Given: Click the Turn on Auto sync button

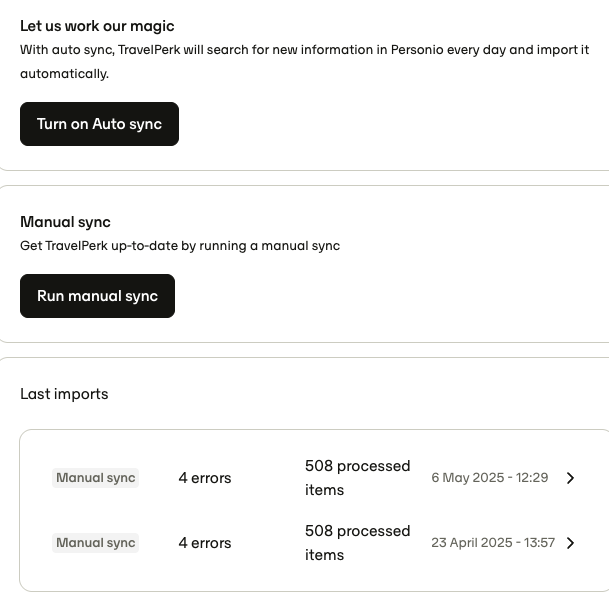Looking at the screenshot, I should tap(99, 124).
